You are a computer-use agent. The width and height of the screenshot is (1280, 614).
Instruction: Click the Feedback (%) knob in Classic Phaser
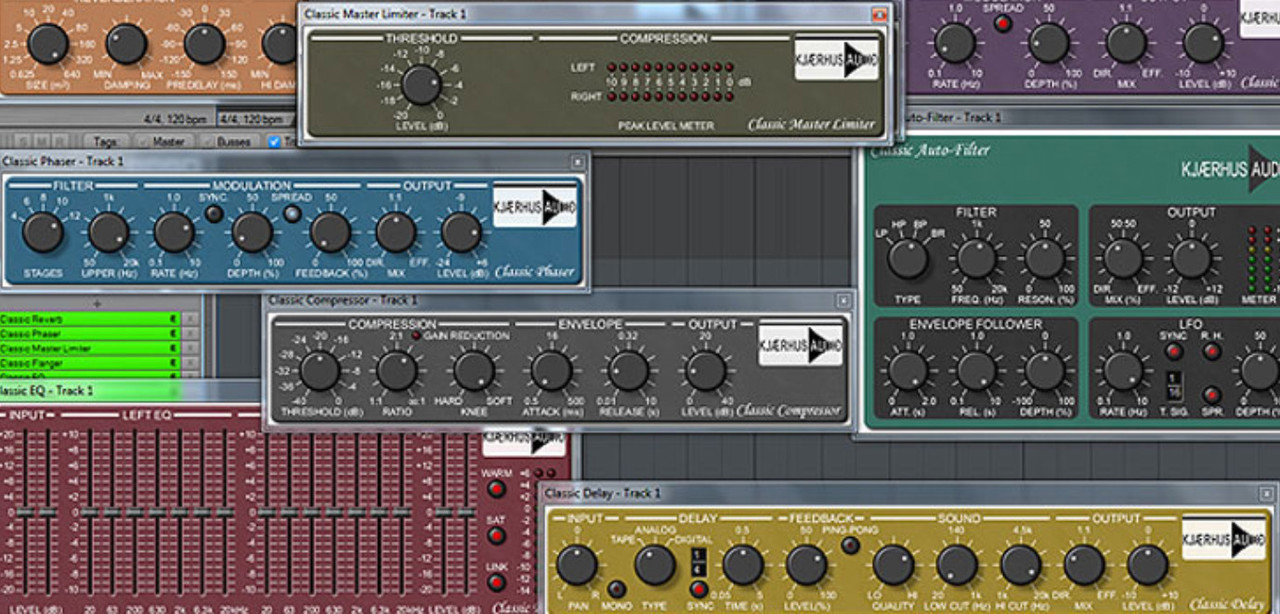(x=330, y=232)
